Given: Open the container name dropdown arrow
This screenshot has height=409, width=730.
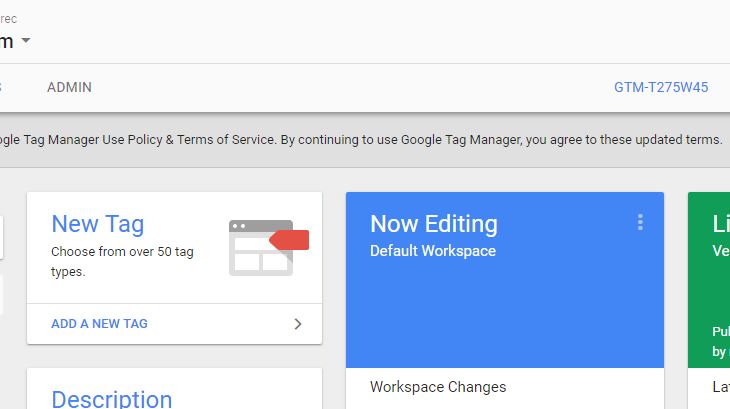Looking at the screenshot, I should pos(26,40).
